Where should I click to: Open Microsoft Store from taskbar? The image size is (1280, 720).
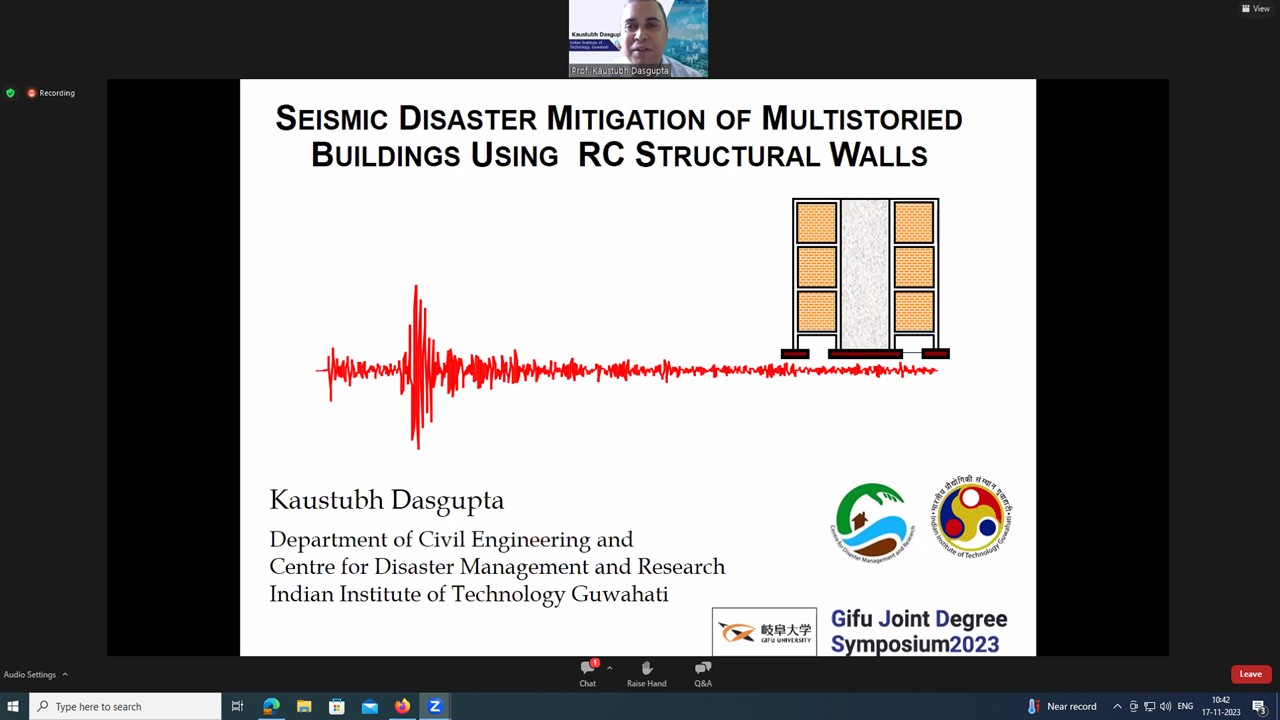(337, 706)
